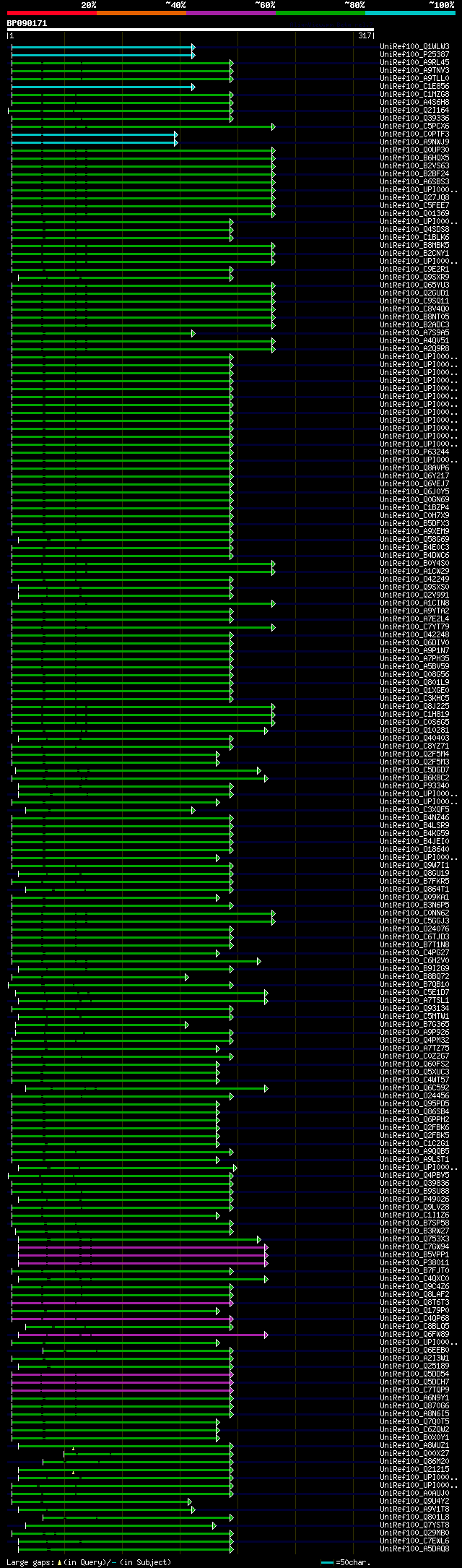Choose UniRef100_P38011 hit name

(x=414, y=1263)
